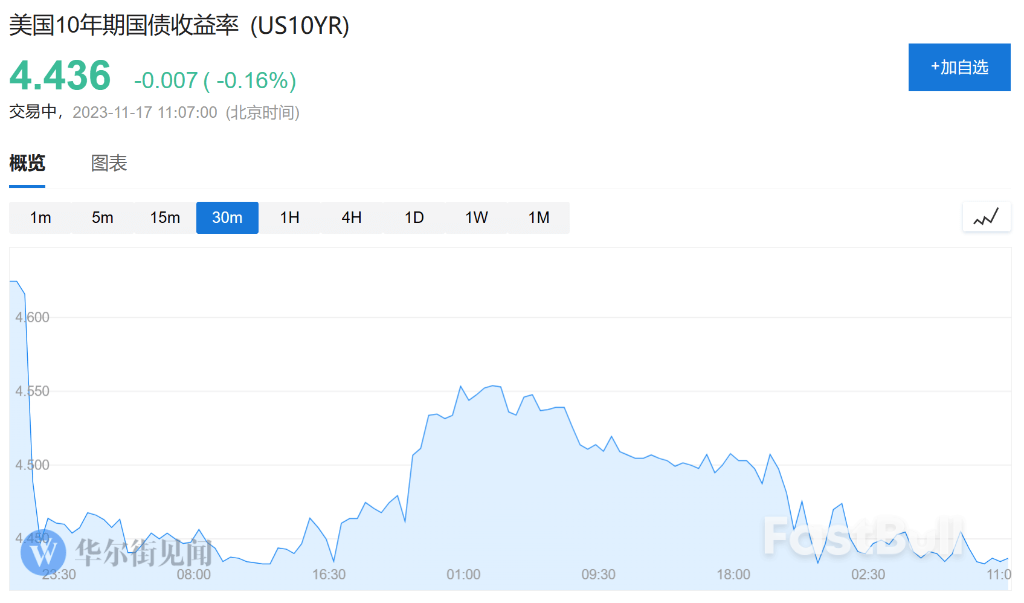
Task: Select the 5m interval
Action: pos(103,218)
